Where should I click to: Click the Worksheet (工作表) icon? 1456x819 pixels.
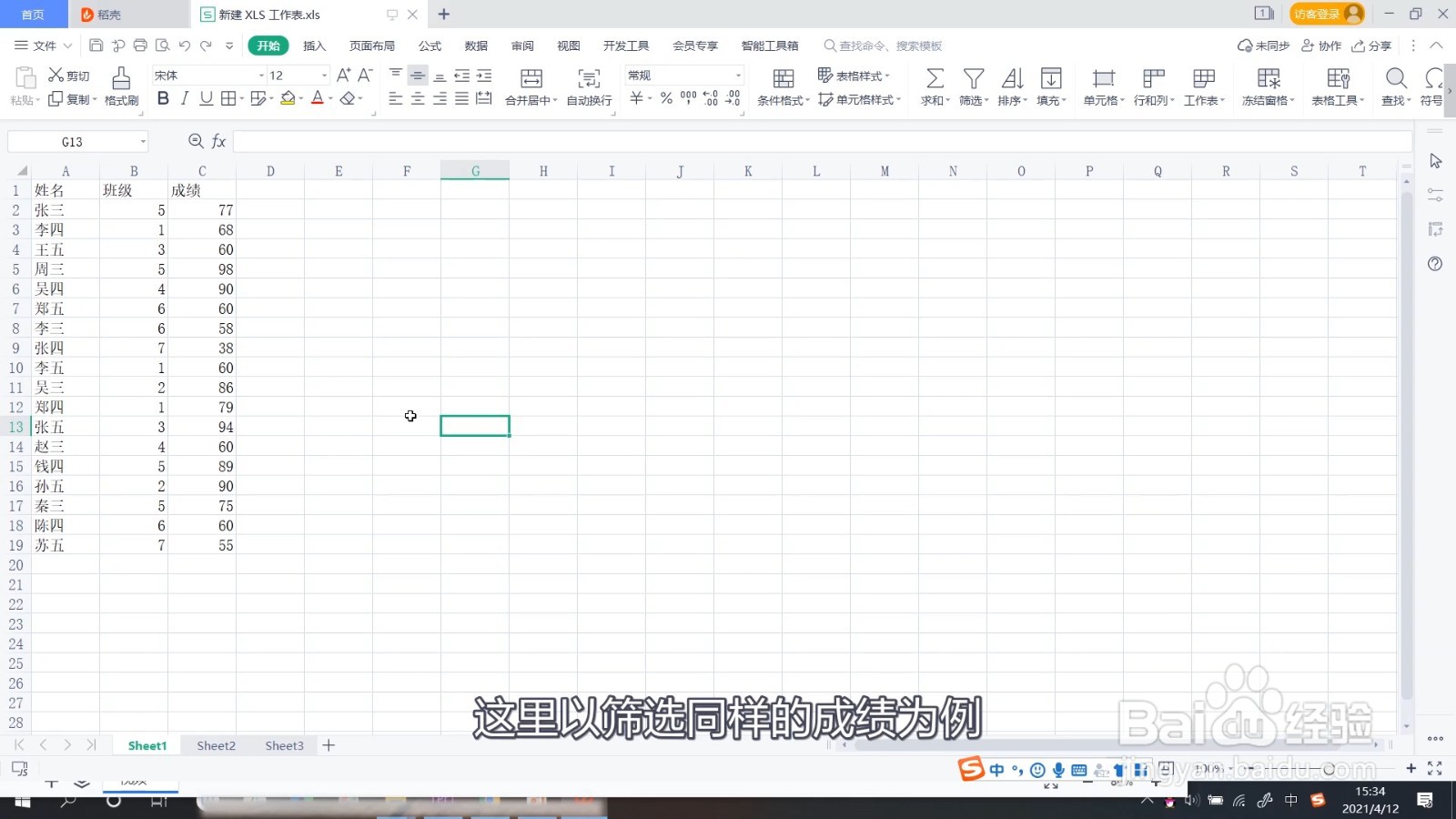(x=1204, y=79)
